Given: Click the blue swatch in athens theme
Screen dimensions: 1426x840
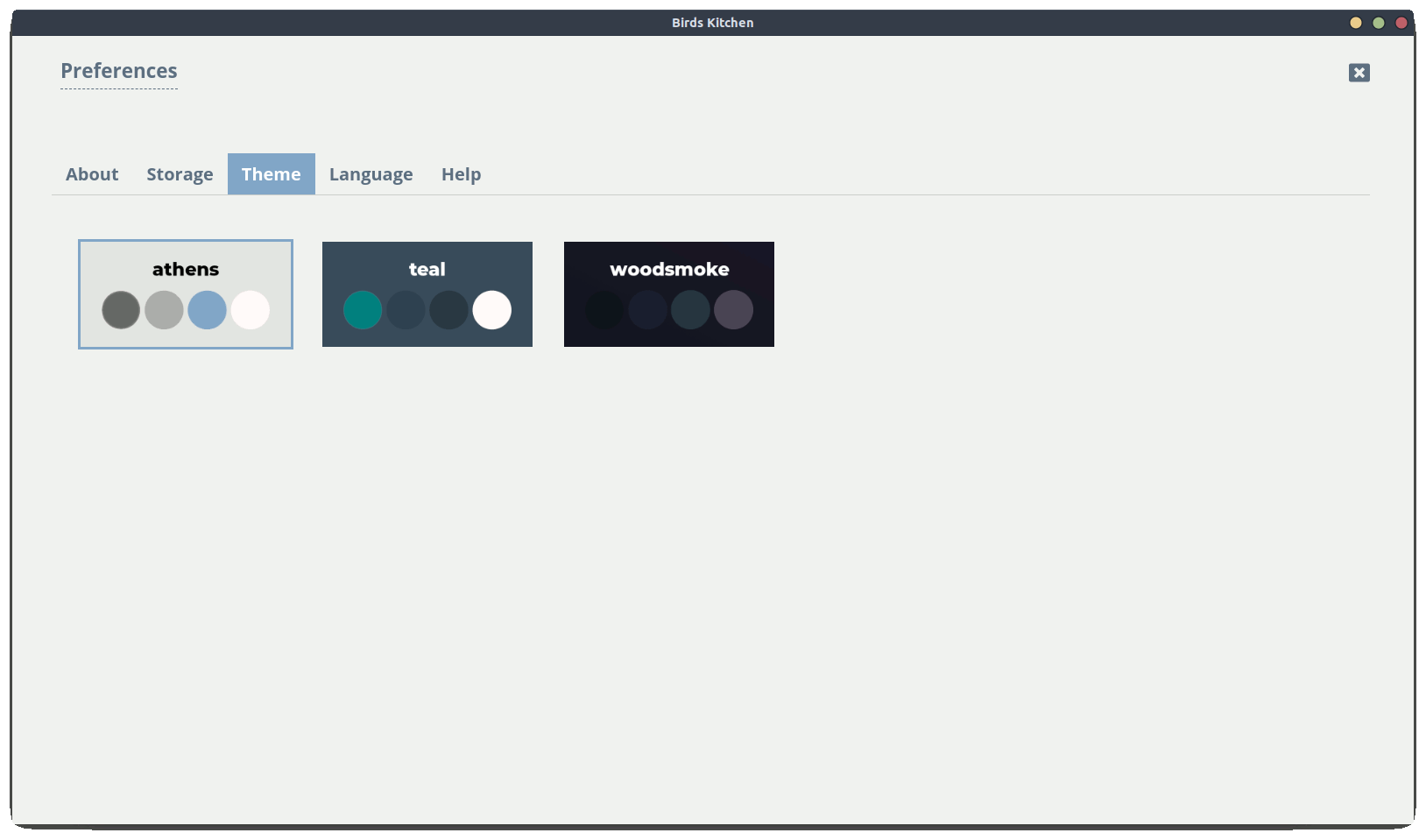Looking at the screenshot, I should 207,310.
